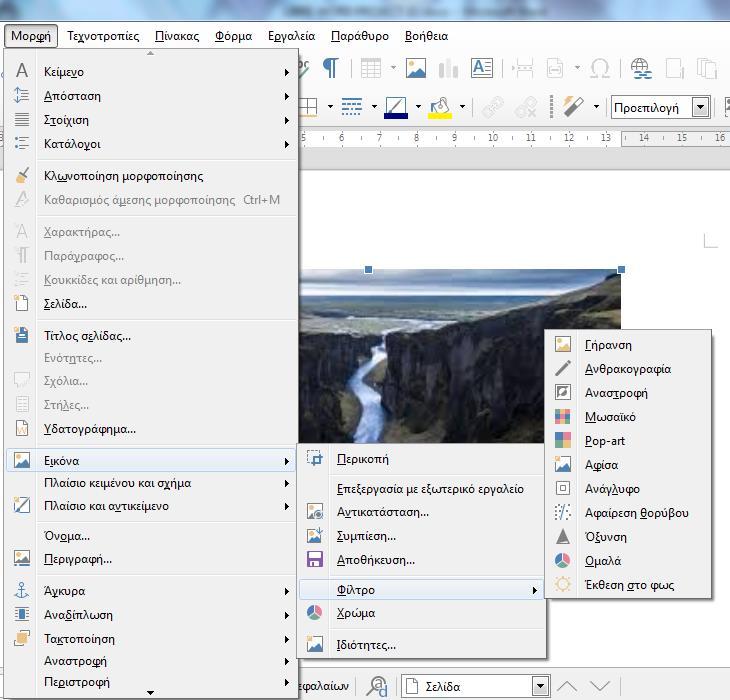The height and width of the screenshot is (700, 730).
Task: Click the yellow fill color bucket
Action: click(x=439, y=108)
